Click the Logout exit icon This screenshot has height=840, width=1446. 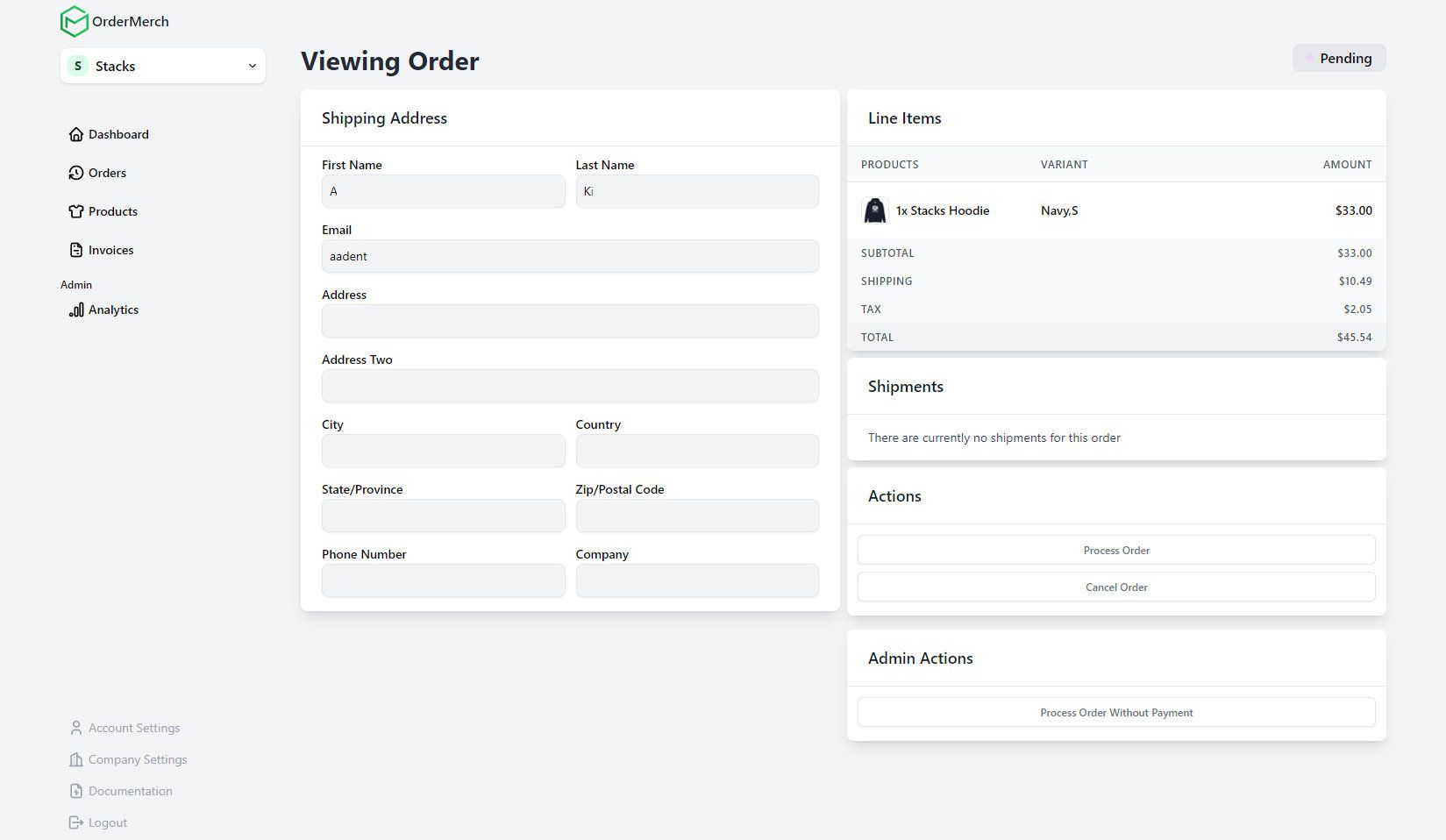(76, 822)
